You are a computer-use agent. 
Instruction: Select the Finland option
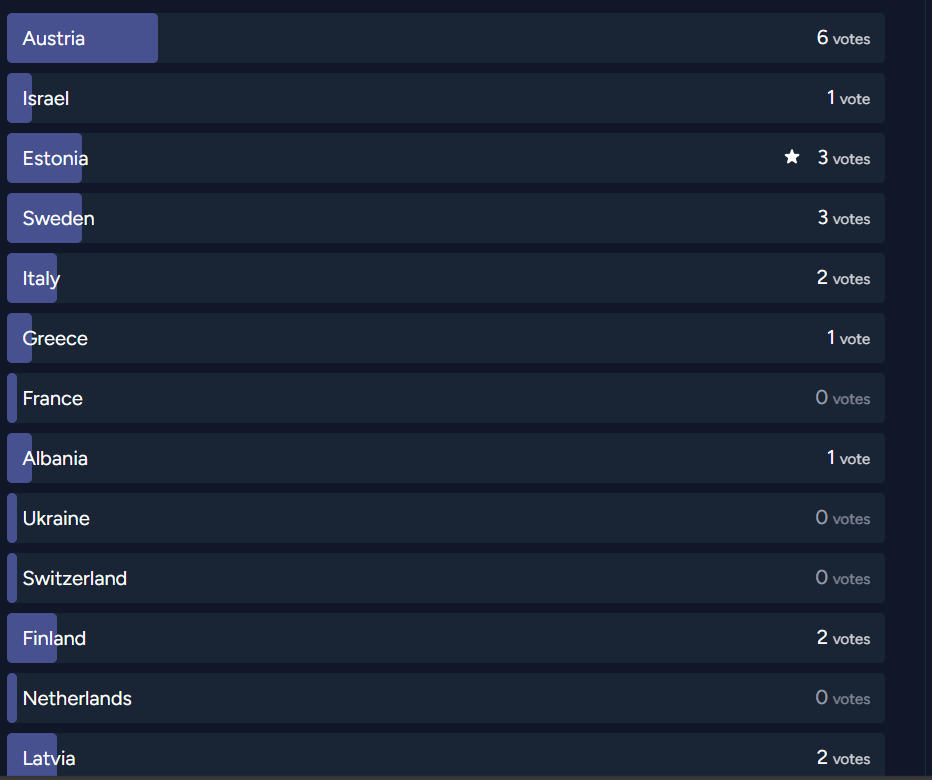[x=446, y=639]
